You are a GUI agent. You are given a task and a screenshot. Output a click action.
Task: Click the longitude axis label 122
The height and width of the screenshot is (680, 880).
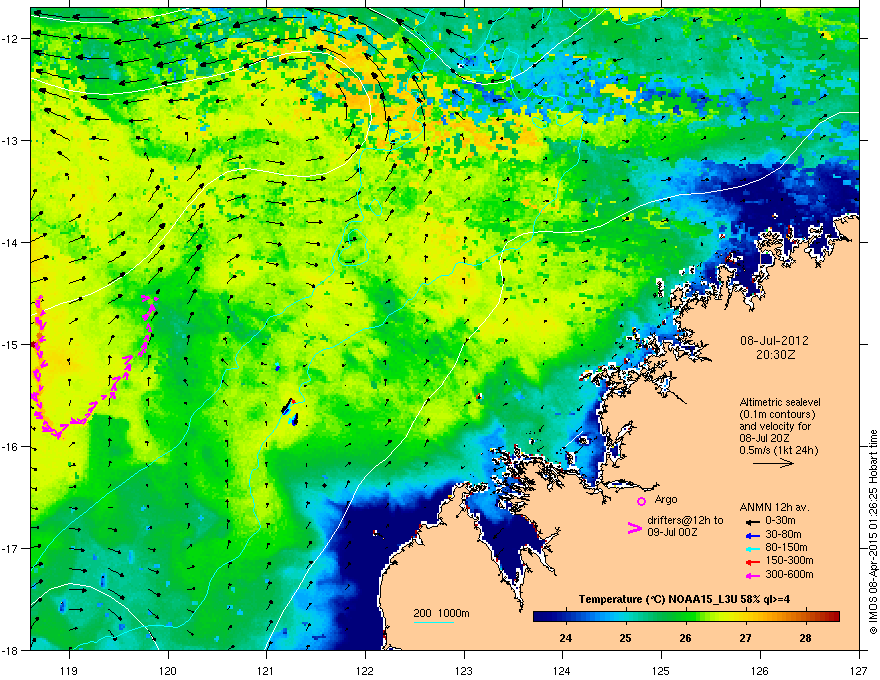tap(365, 670)
